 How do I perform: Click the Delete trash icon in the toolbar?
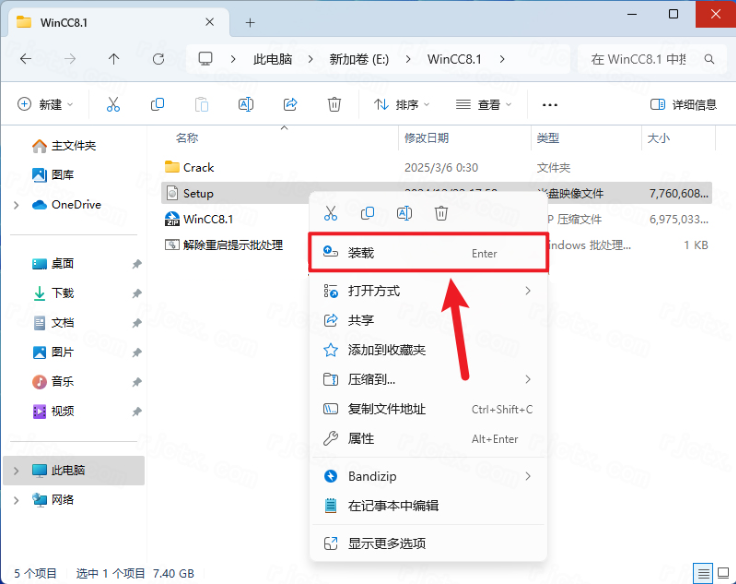334,104
